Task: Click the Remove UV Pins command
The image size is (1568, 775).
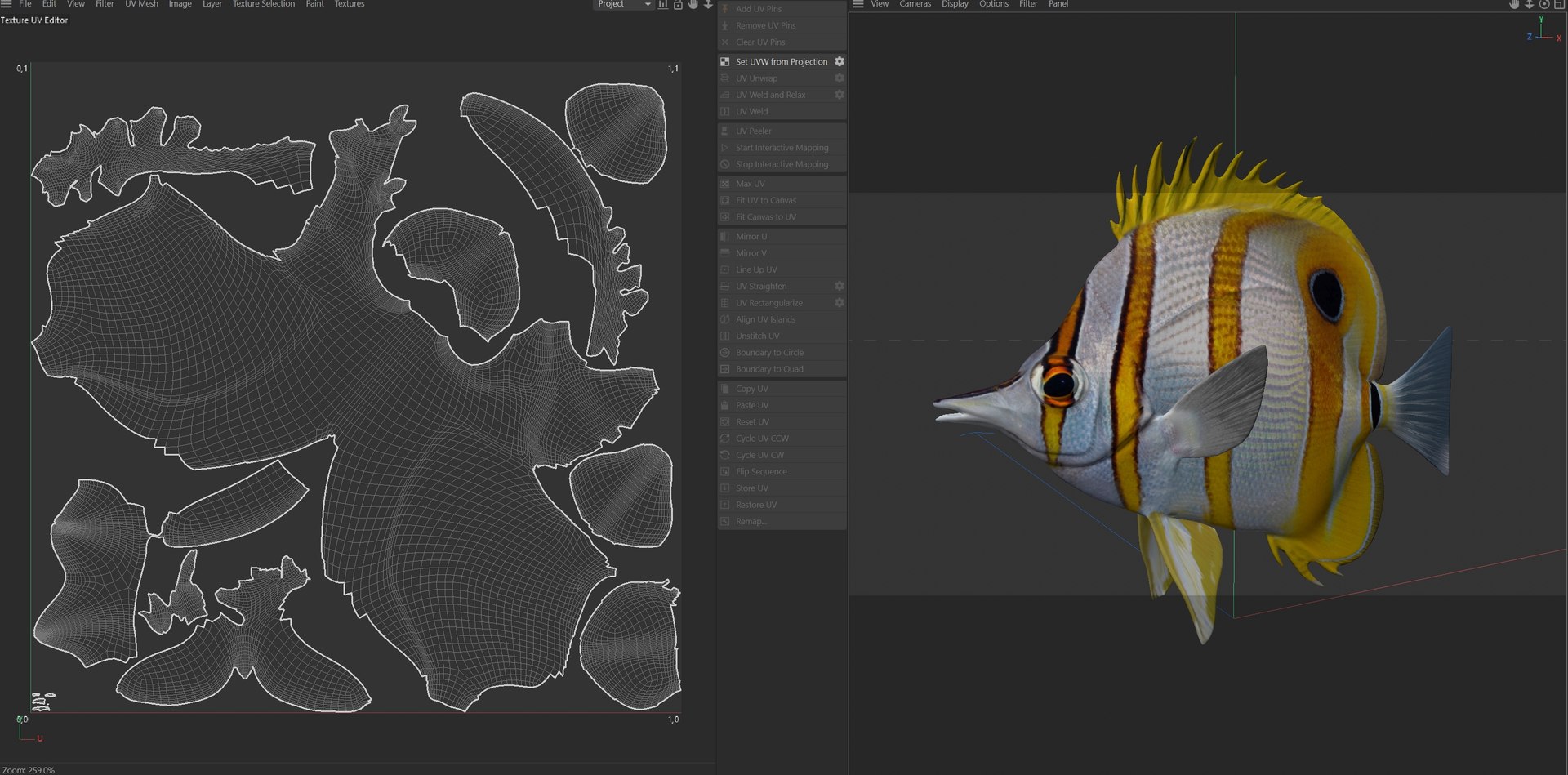Action: [782, 25]
